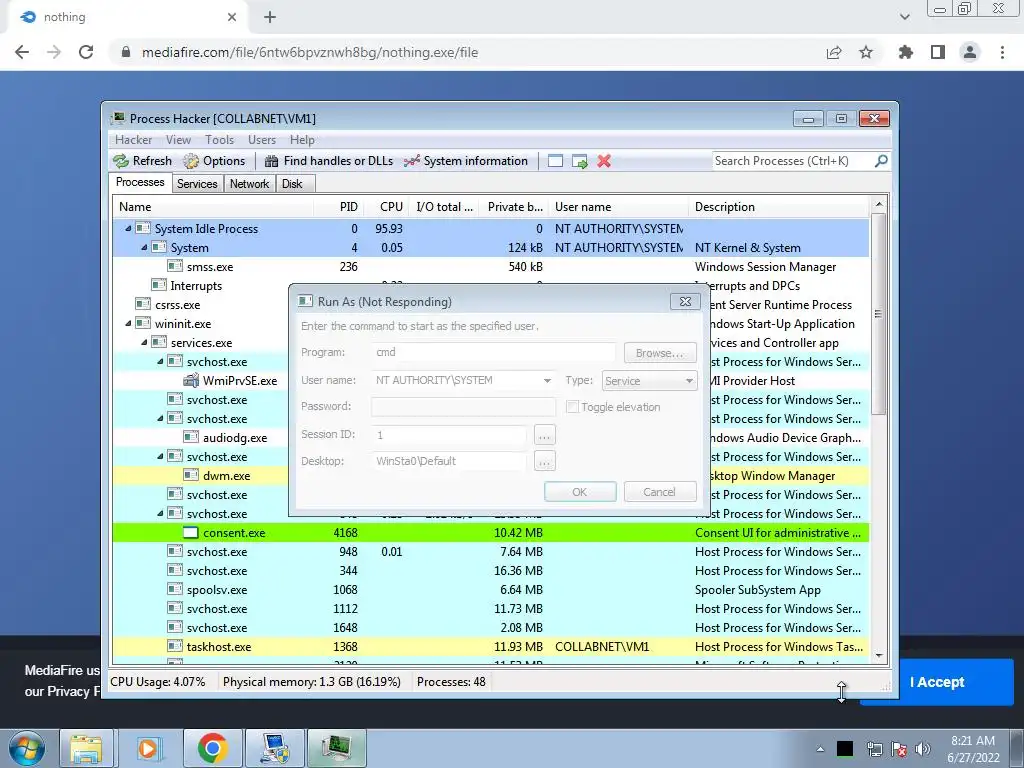Focus the Search Processes box
Screen dimensions: 1024x768
point(793,161)
